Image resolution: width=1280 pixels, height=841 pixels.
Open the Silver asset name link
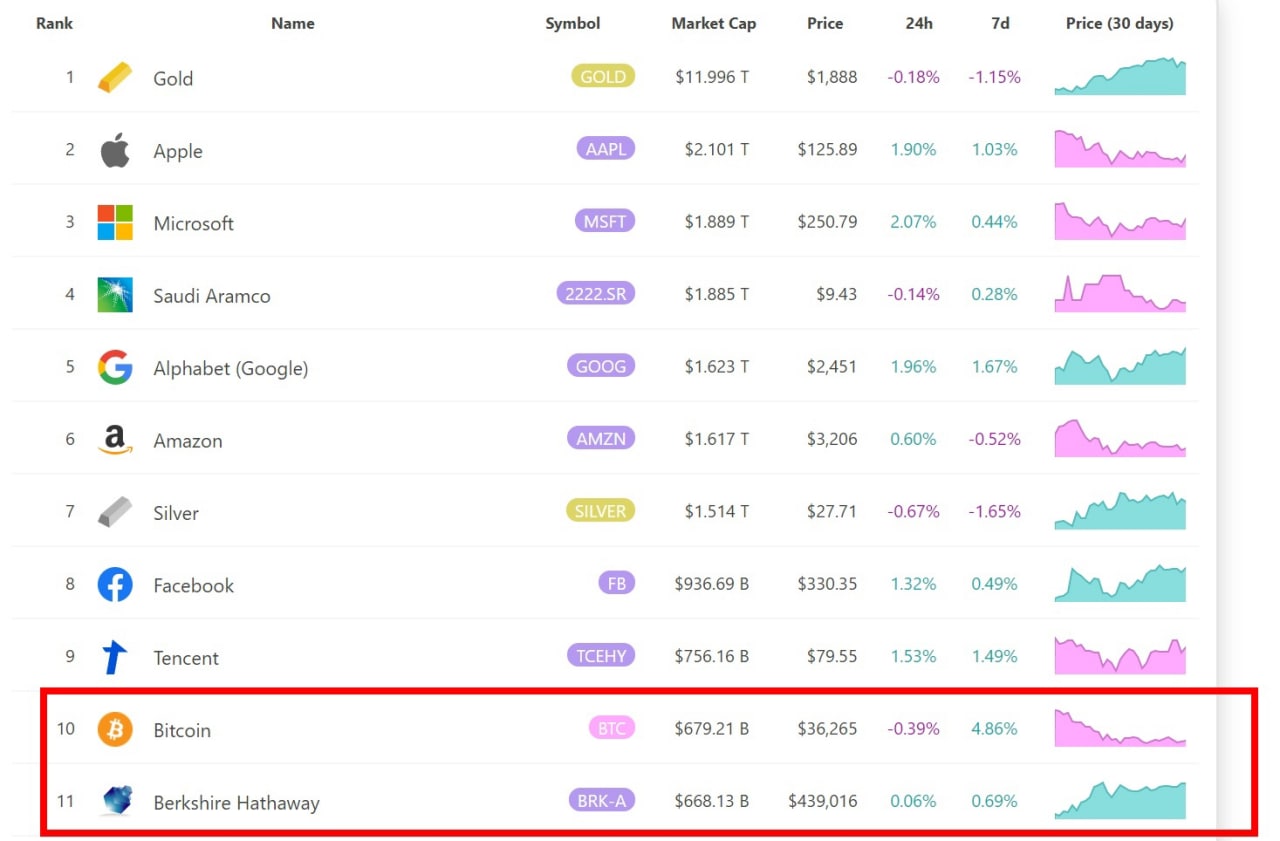(176, 513)
